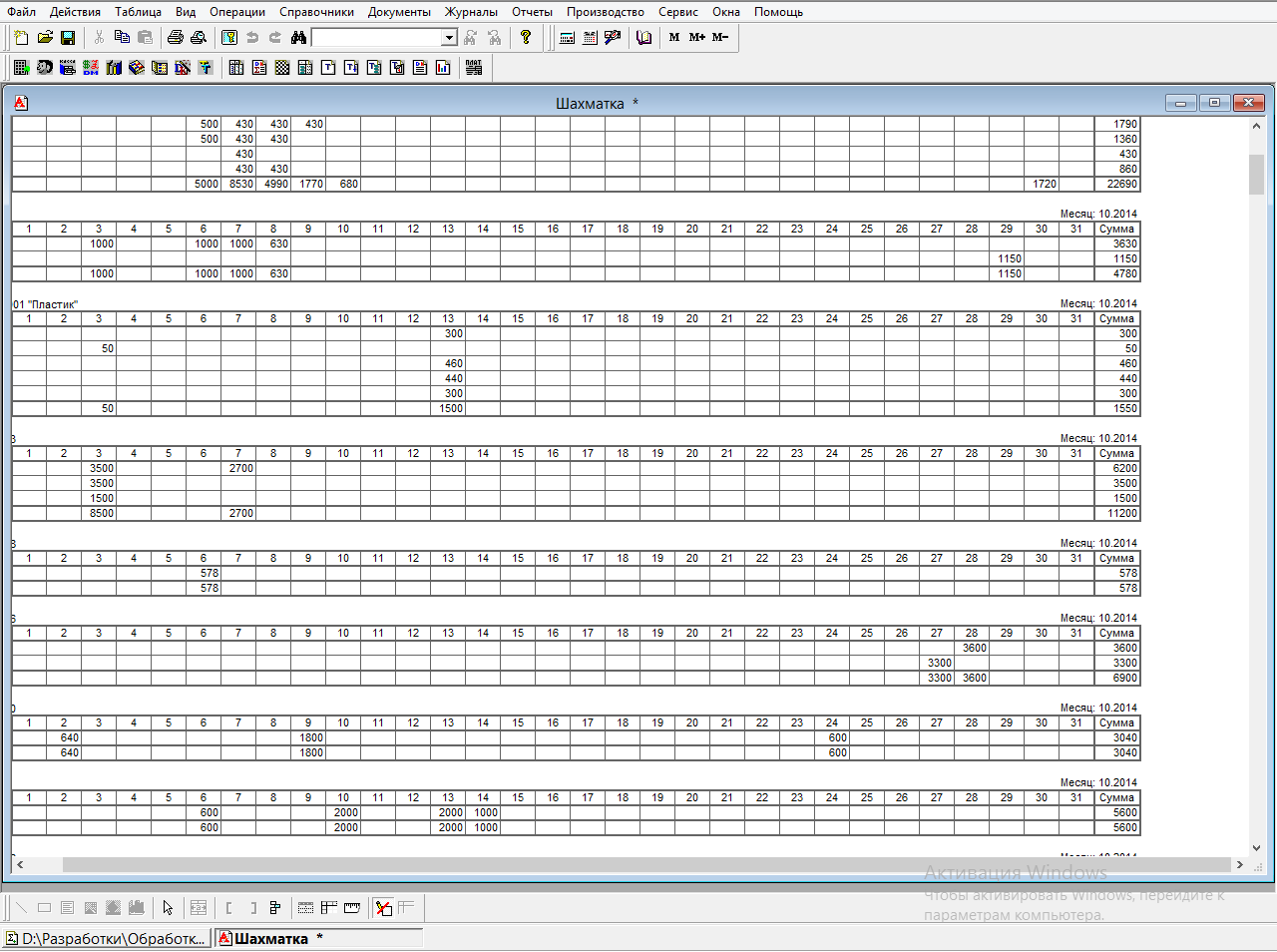Click the scroll down arrow of table
The height and width of the screenshot is (952, 1277).
1256,848
